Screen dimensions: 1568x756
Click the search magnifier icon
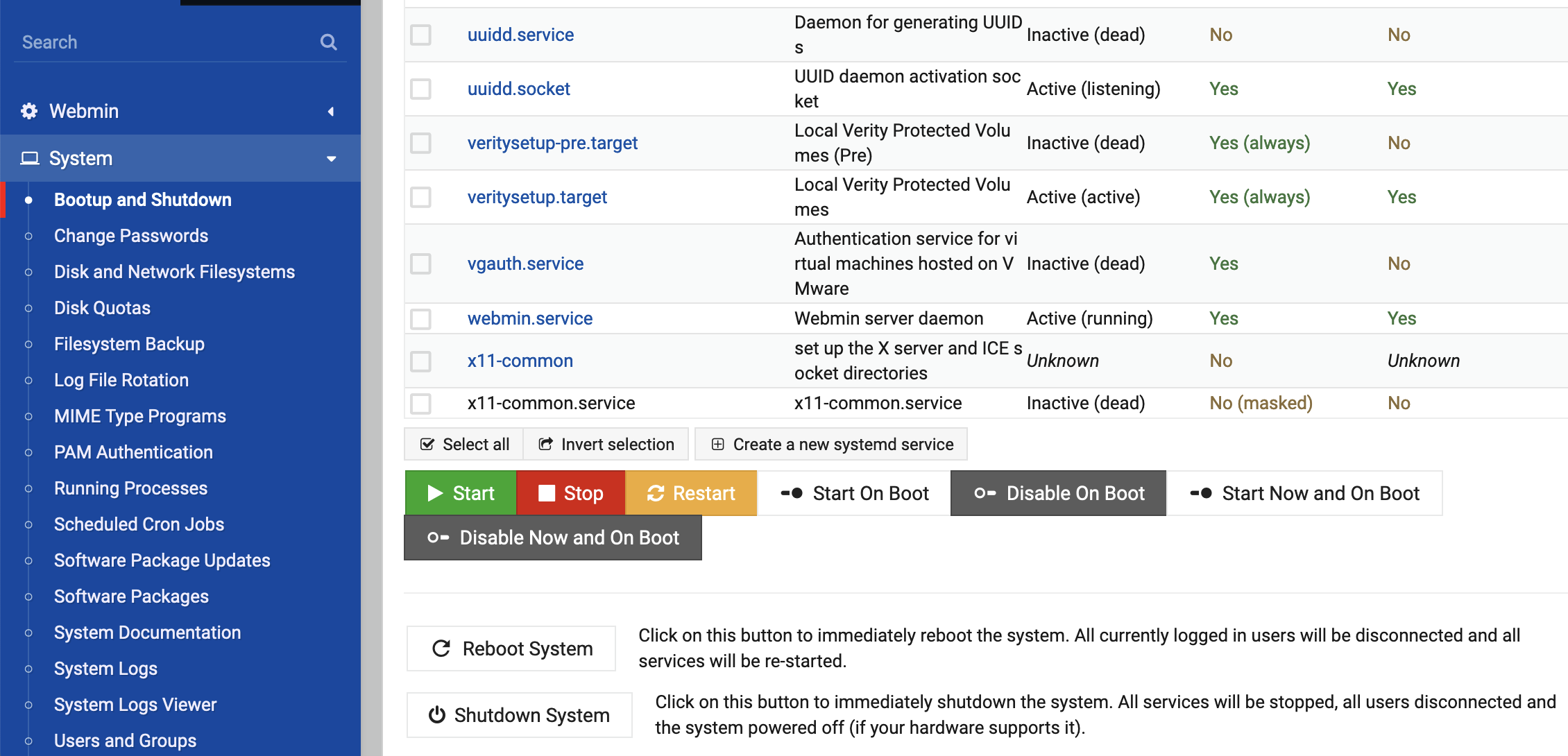coord(329,42)
